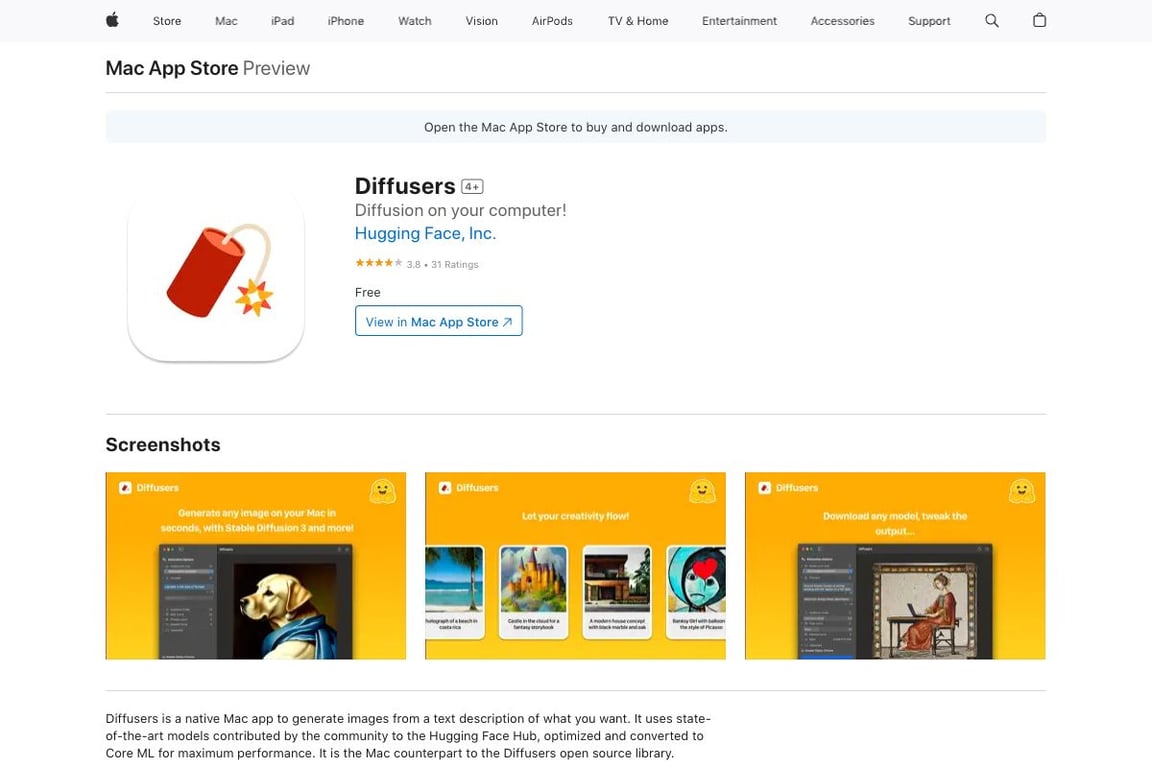1152x768 pixels.
Task: Click the Diffusers firecracker app icon
Action: coord(216,273)
